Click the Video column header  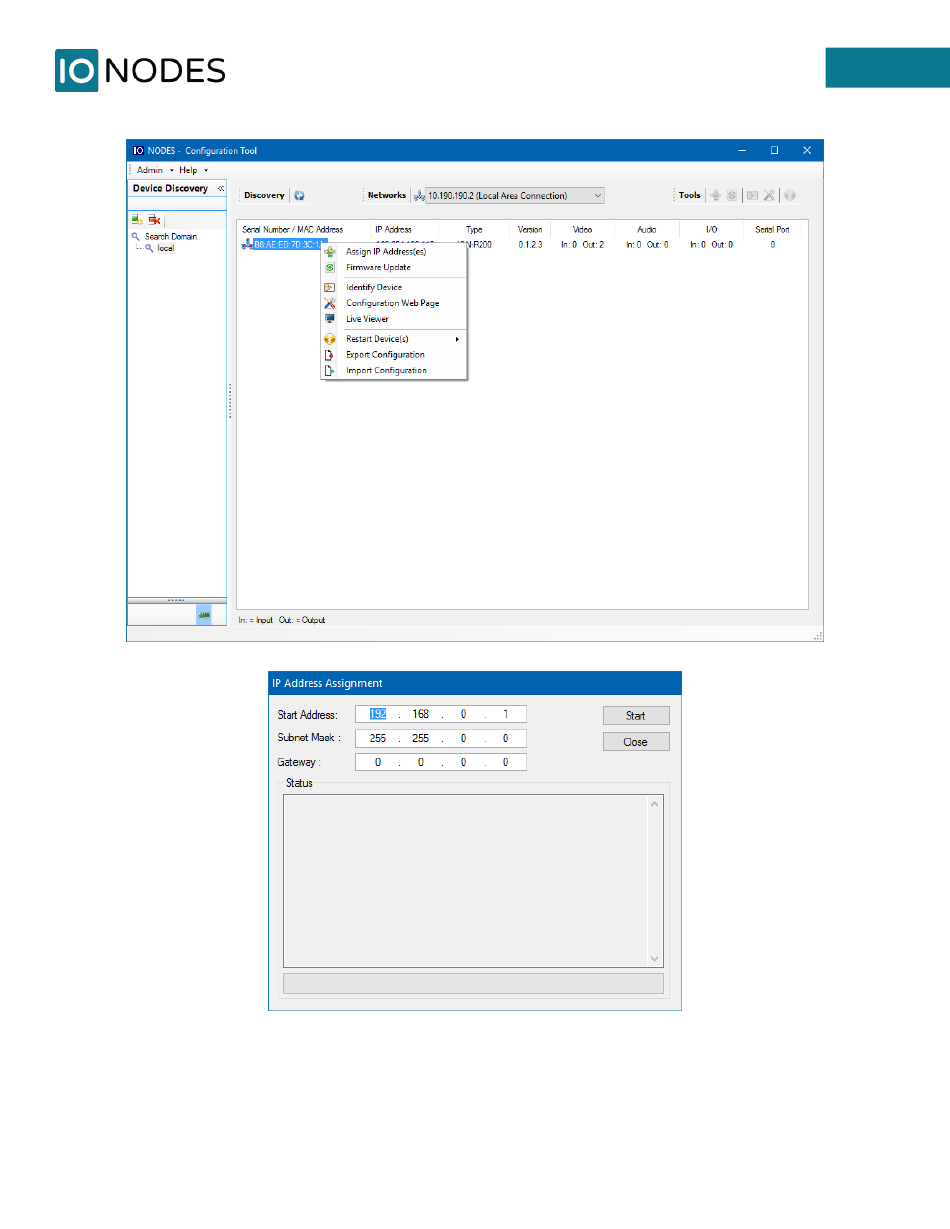click(582, 230)
